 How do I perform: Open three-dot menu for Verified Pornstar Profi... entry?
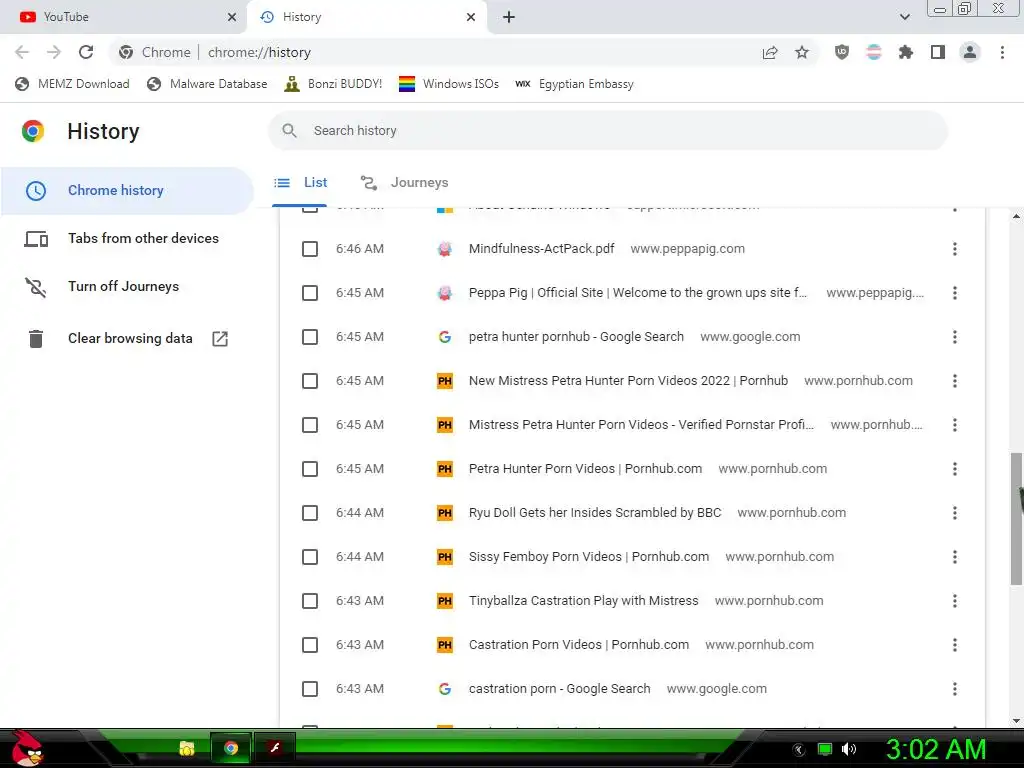click(955, 425)
